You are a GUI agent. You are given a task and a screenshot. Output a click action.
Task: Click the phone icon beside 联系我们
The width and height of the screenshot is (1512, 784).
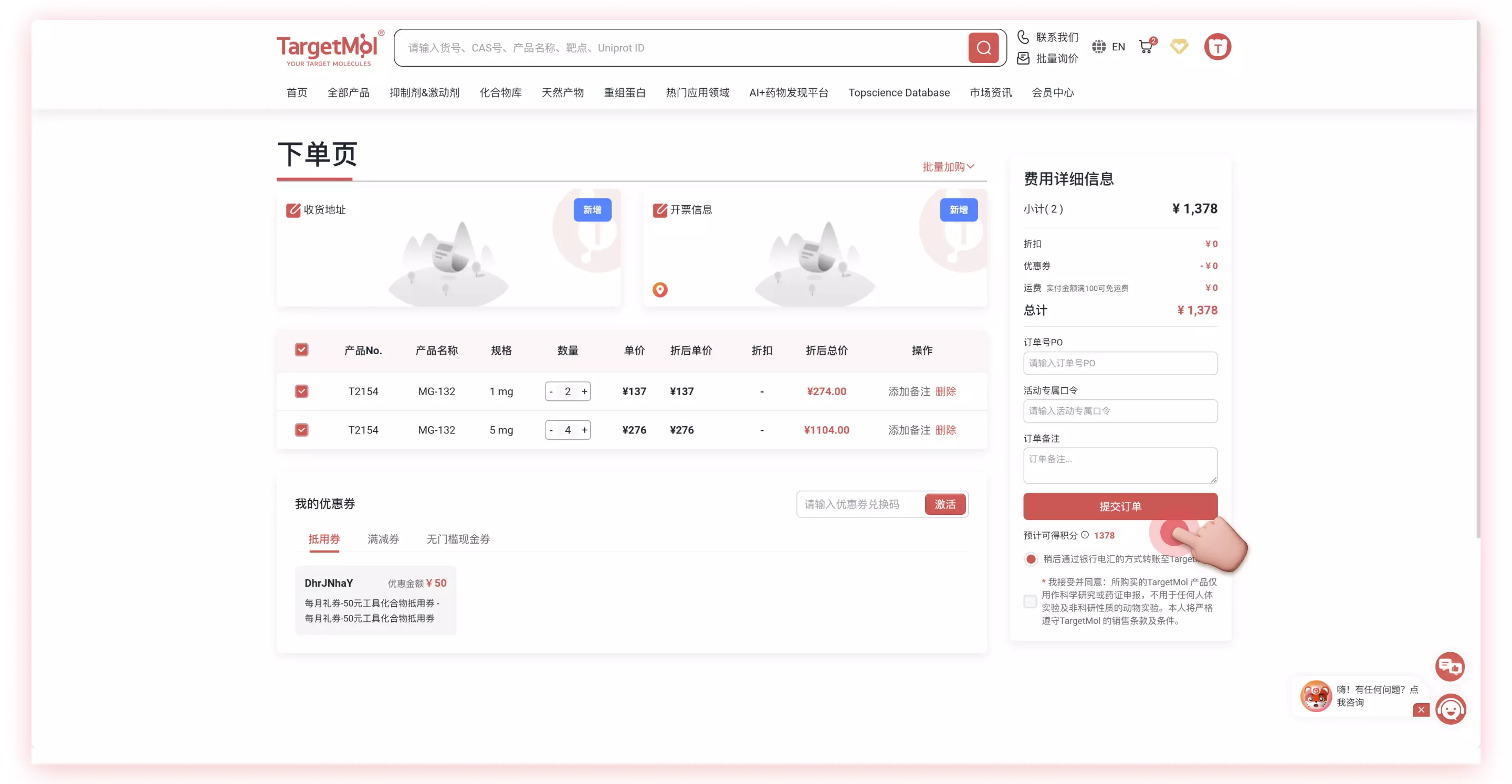[1023, 36]
